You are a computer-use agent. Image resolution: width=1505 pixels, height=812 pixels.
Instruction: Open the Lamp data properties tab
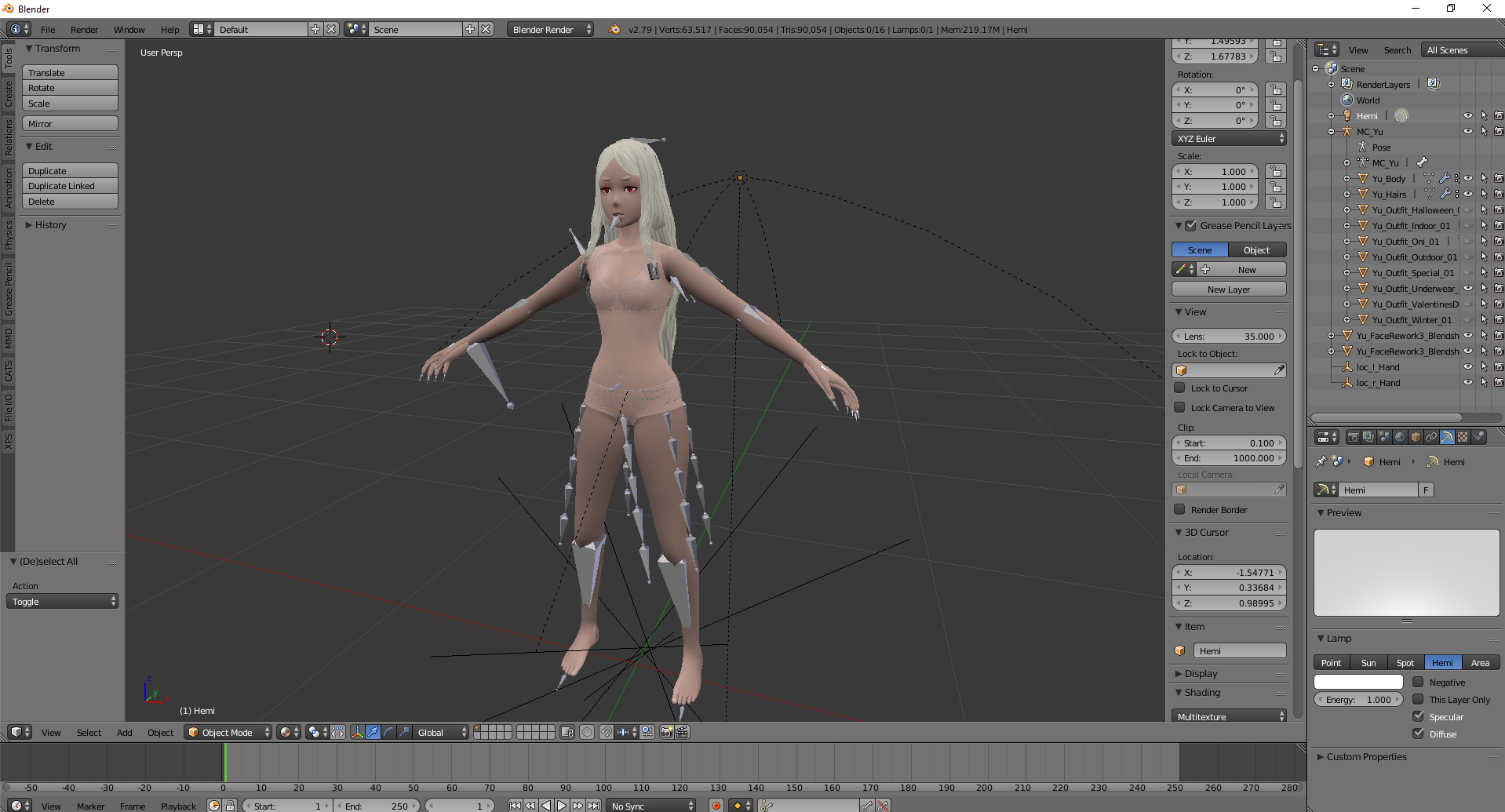1447,437
